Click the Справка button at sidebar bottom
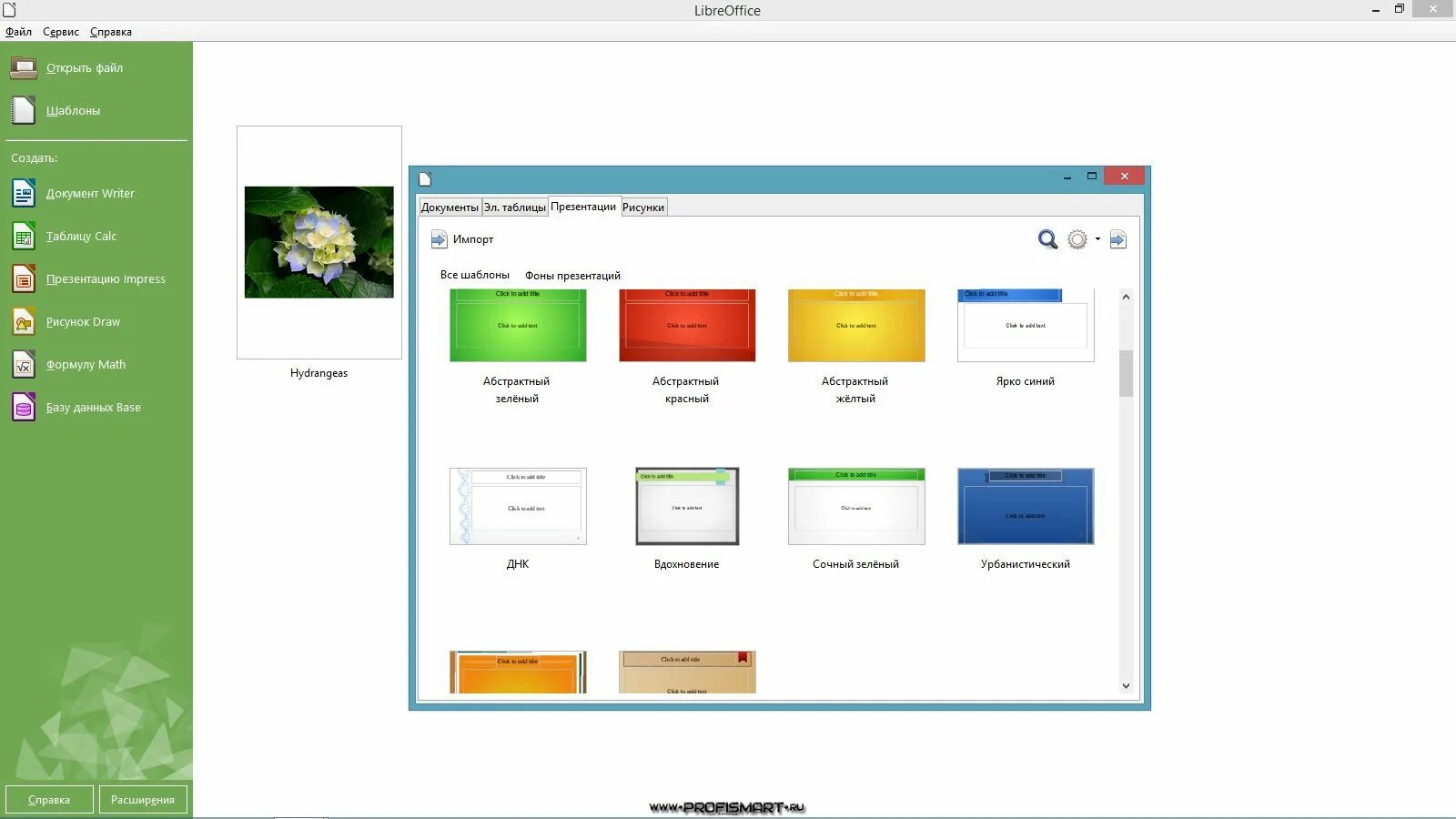This screenshot has height=819, width=1456. 49,800
